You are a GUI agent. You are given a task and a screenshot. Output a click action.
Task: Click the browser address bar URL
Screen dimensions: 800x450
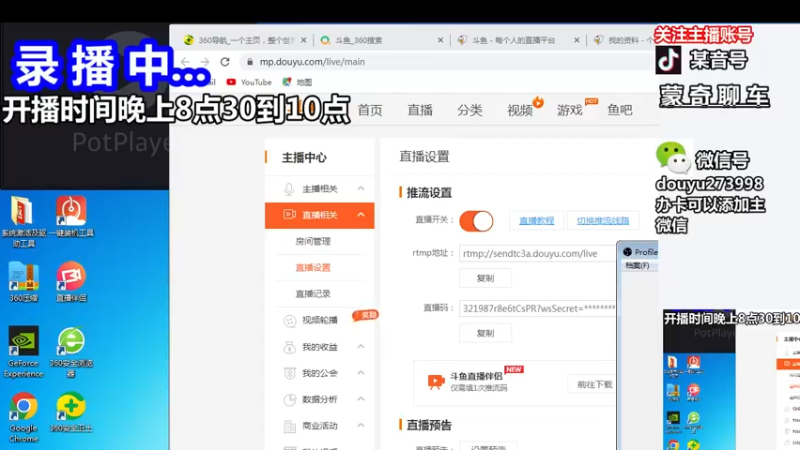[x=312, y=62]
